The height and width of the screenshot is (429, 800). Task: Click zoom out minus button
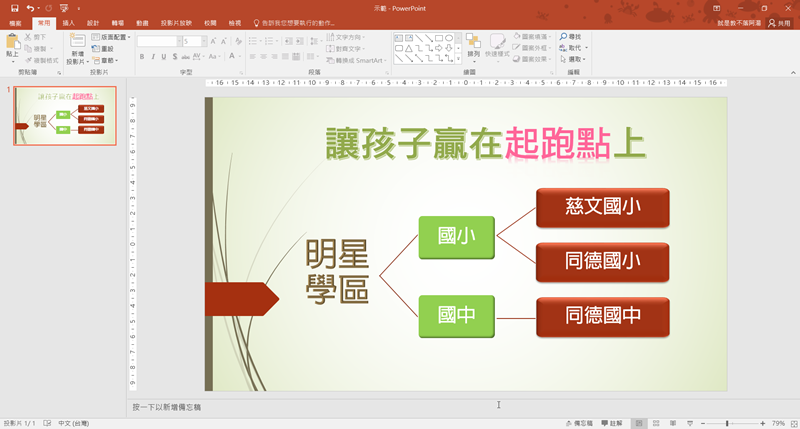pos(703,423)
